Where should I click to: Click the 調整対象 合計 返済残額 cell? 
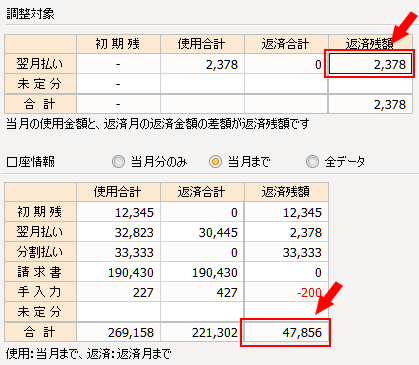click(370, 104)
